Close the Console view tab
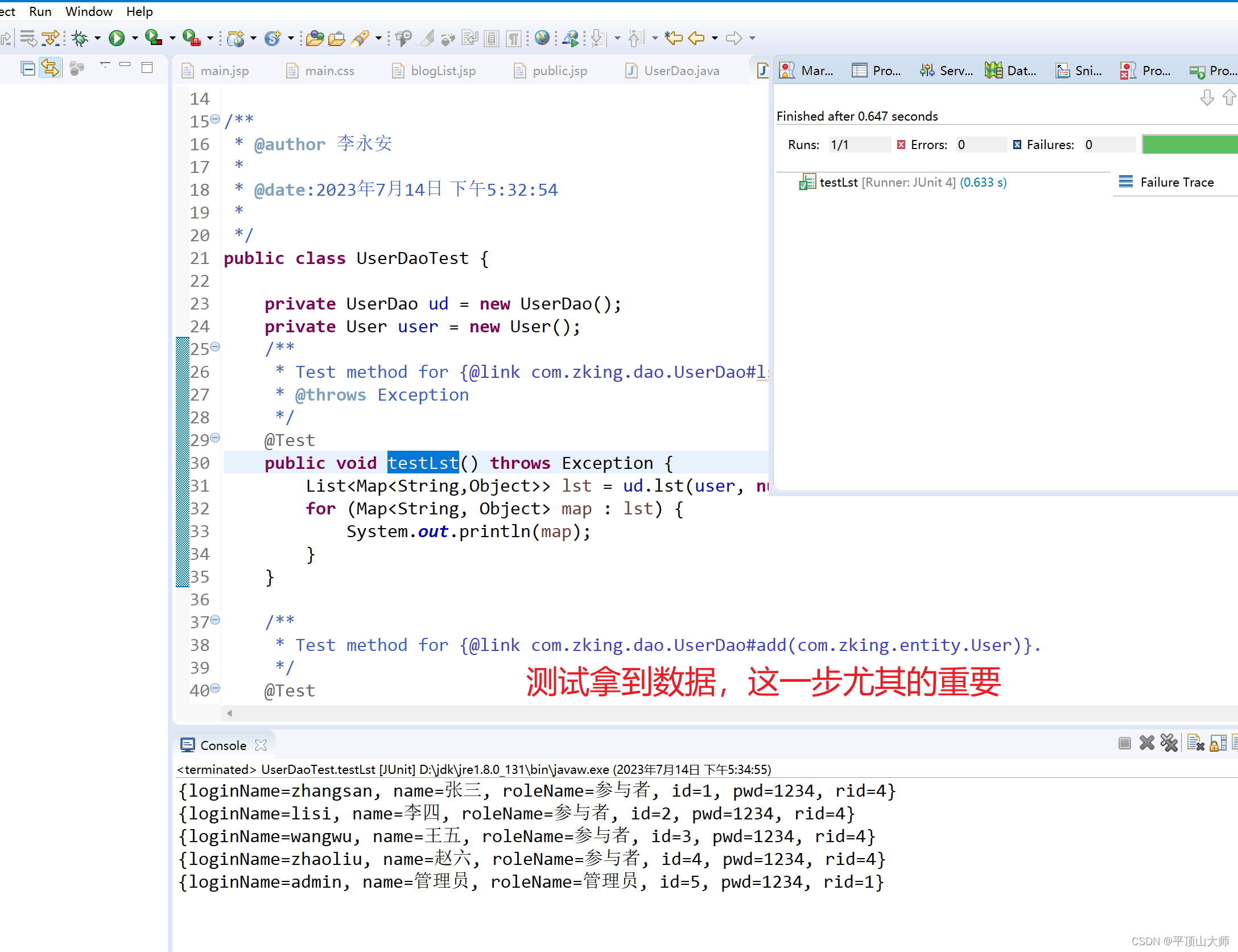The width and height of the screenshot is (1238, 952). click(x=261, y=745)
